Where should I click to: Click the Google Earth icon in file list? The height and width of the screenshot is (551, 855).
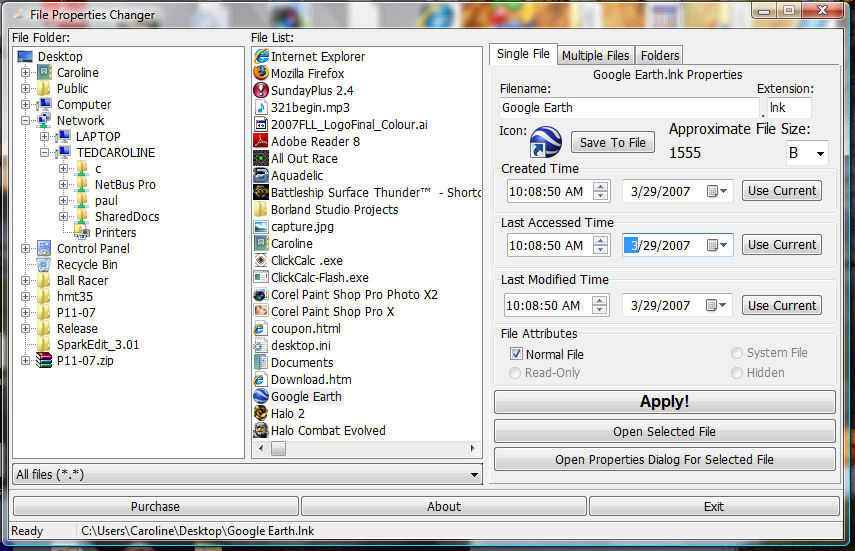click(x=261, y=396)
